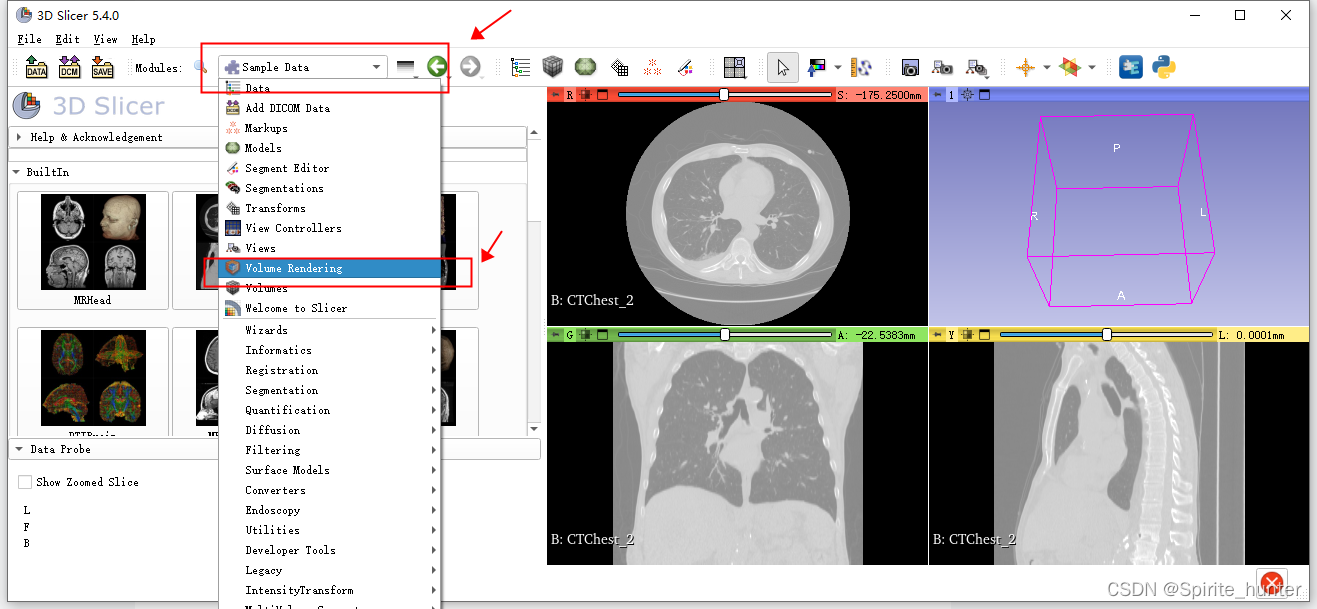The height and width of the screenshot is (609, 1317).
Task: Center the 3D view with crosshair icon
Action: (x=968, y=95)
